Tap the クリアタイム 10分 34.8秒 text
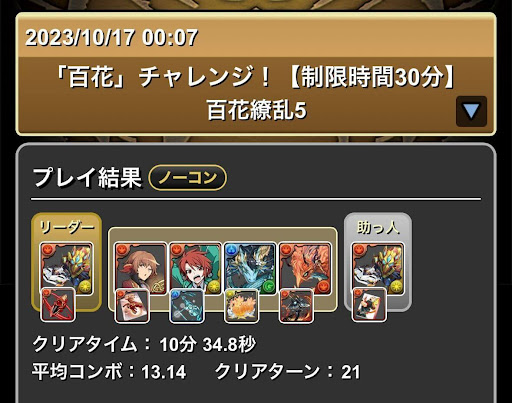This screenshot has width=512, height=403. (x=144, y=344)
